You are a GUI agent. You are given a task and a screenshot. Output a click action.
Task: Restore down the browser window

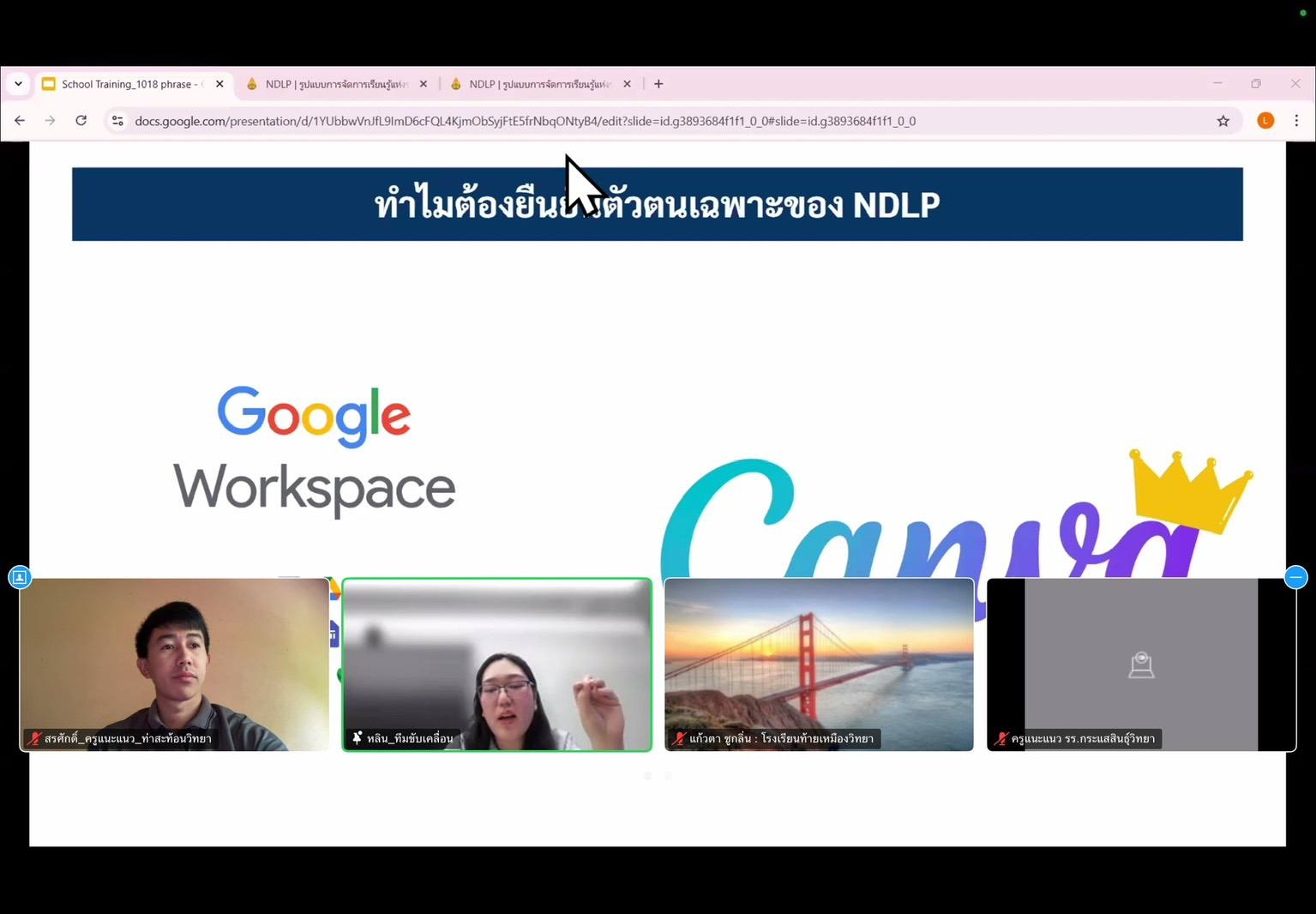(x=1256, y=83)
